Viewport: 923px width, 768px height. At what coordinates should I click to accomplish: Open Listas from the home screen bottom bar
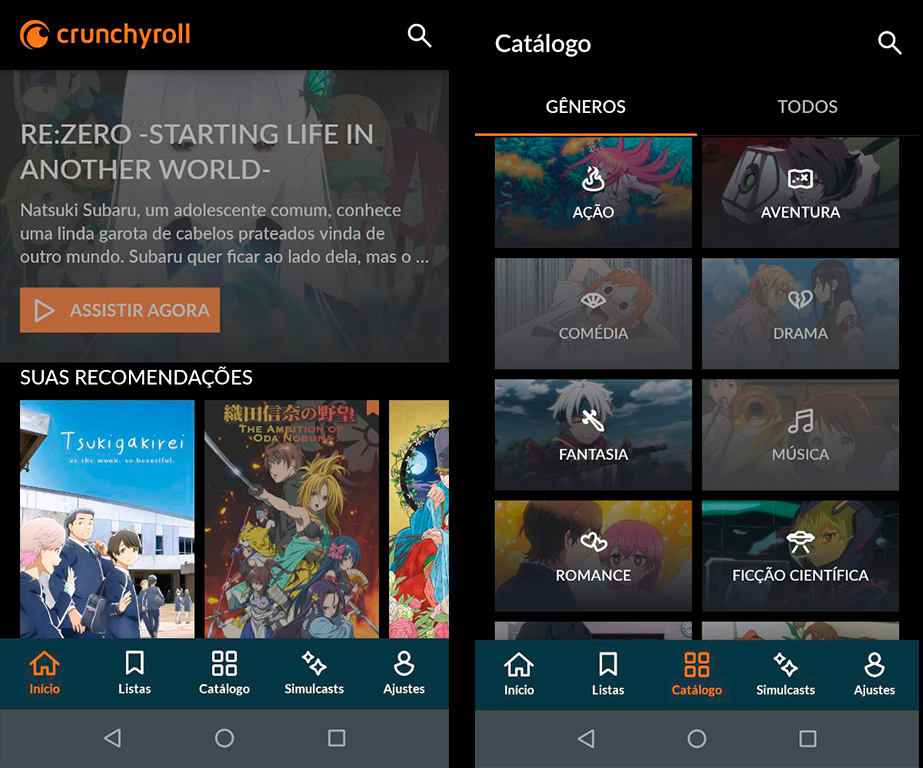pyautogui.click(x=135, y=673)
